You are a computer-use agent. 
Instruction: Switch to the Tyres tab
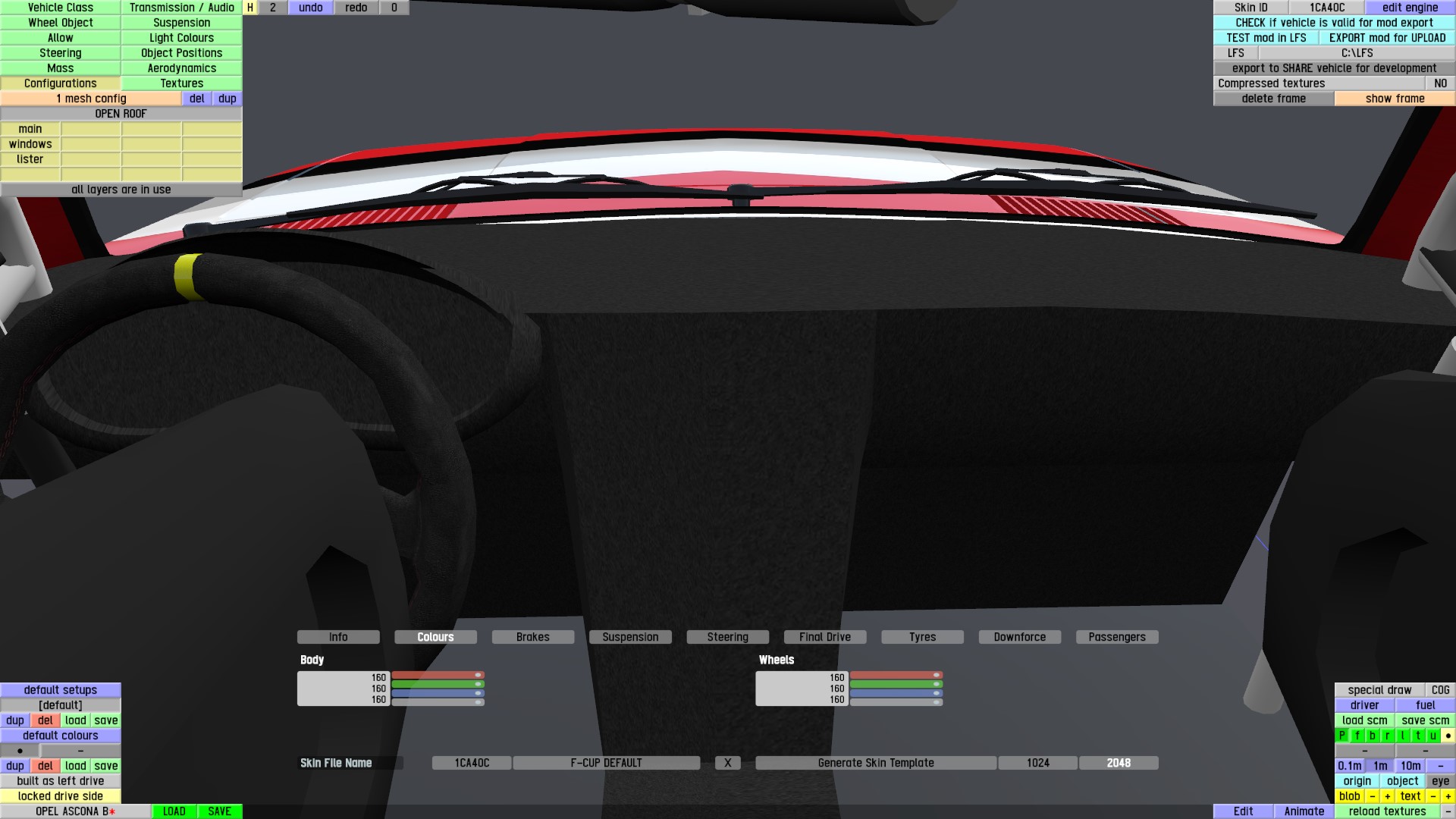[922, 637]
